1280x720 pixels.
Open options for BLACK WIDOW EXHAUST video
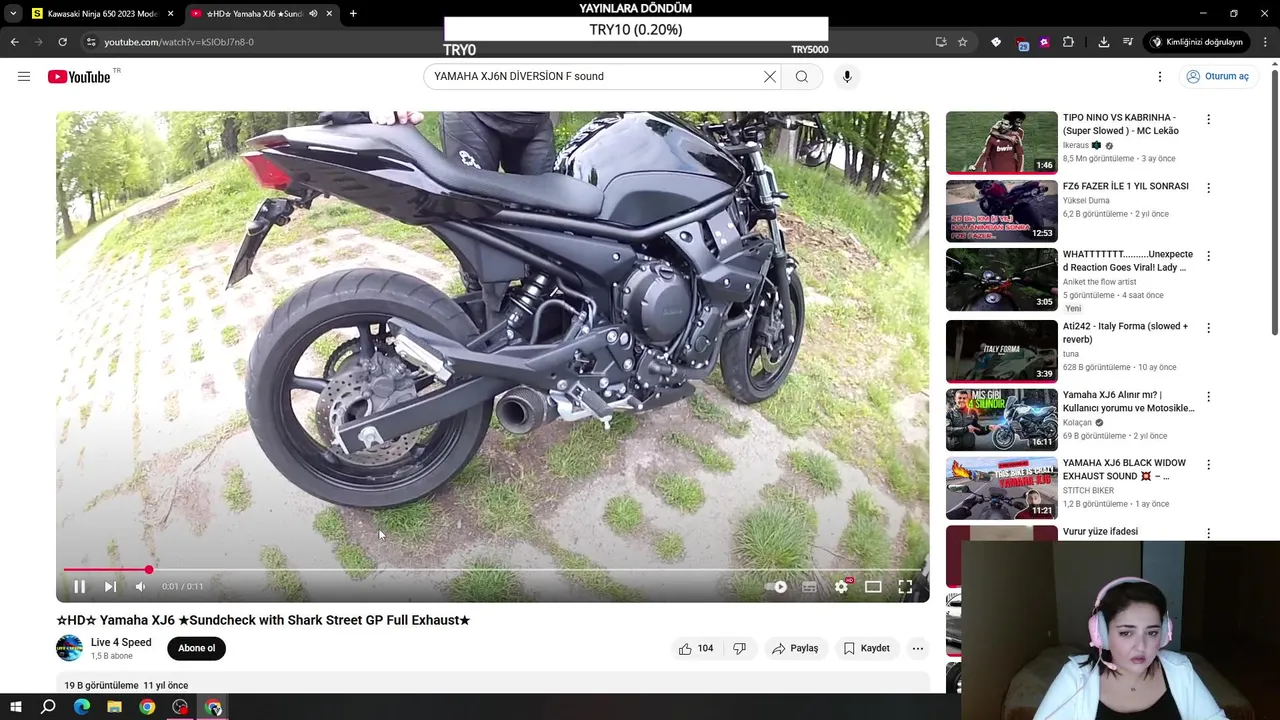click(1208, 464)
